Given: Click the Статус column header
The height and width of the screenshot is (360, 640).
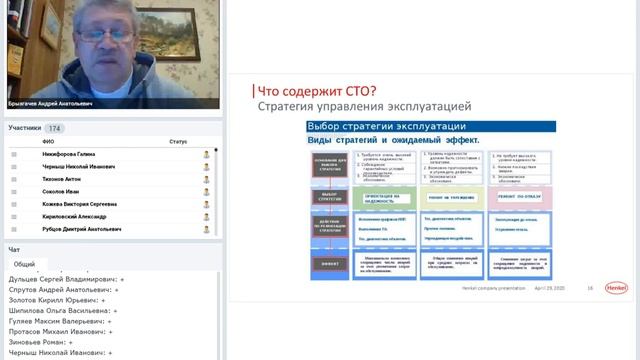Looking at the screenshot, I should [178, 142].
